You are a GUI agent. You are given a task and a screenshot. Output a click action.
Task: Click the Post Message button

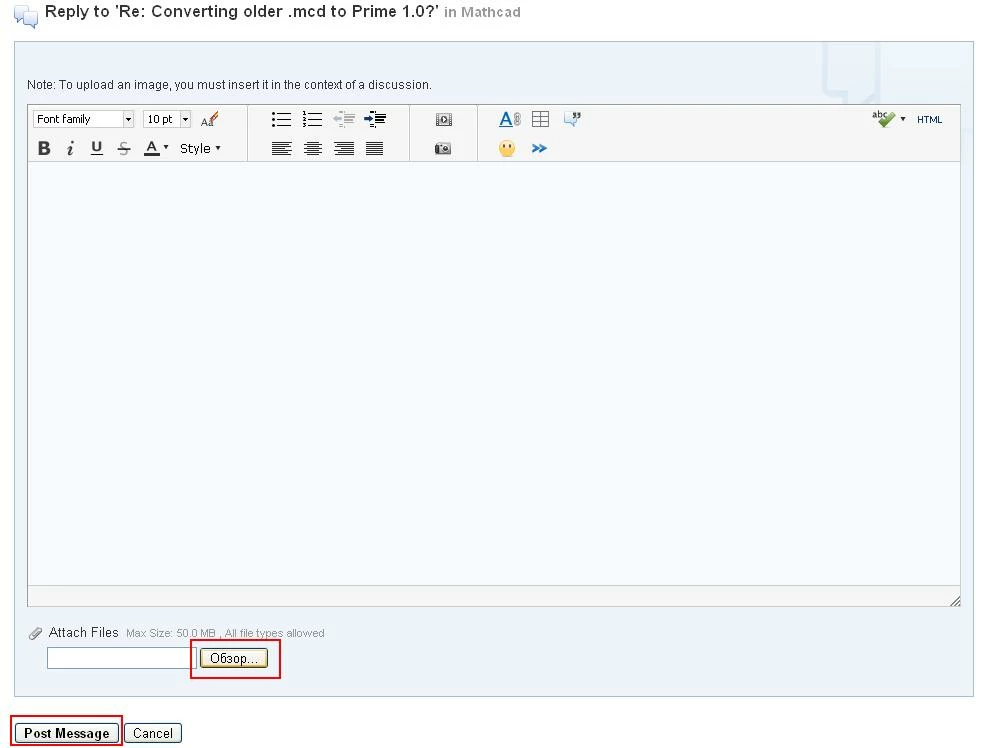click(66, 733)
